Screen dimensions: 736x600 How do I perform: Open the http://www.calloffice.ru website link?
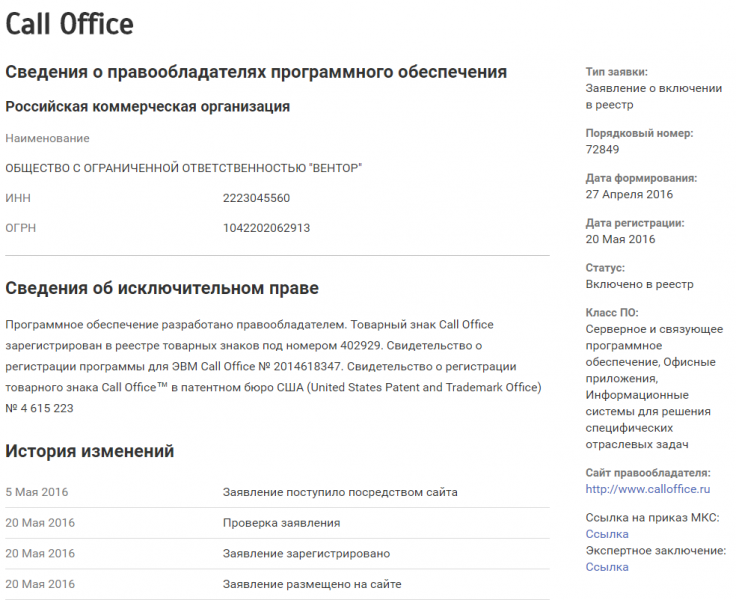[647, 489]
